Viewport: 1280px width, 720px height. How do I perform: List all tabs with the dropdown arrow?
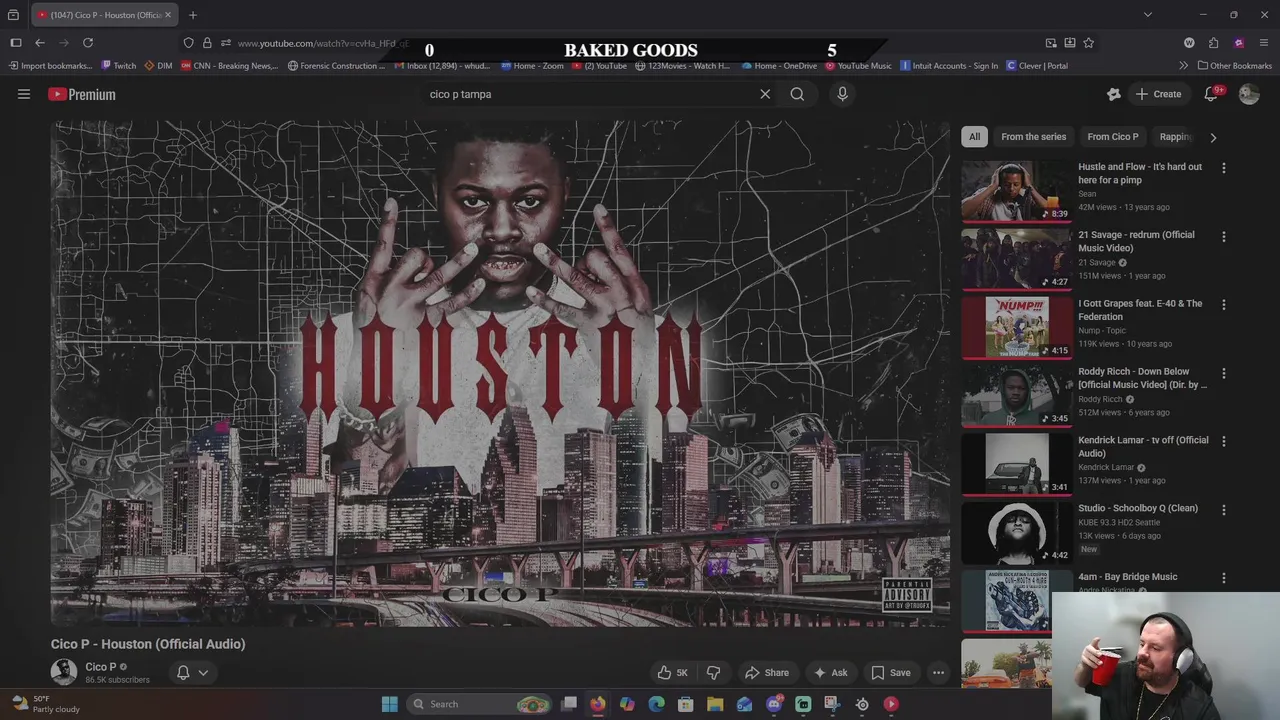click(x=1148, y=15)
